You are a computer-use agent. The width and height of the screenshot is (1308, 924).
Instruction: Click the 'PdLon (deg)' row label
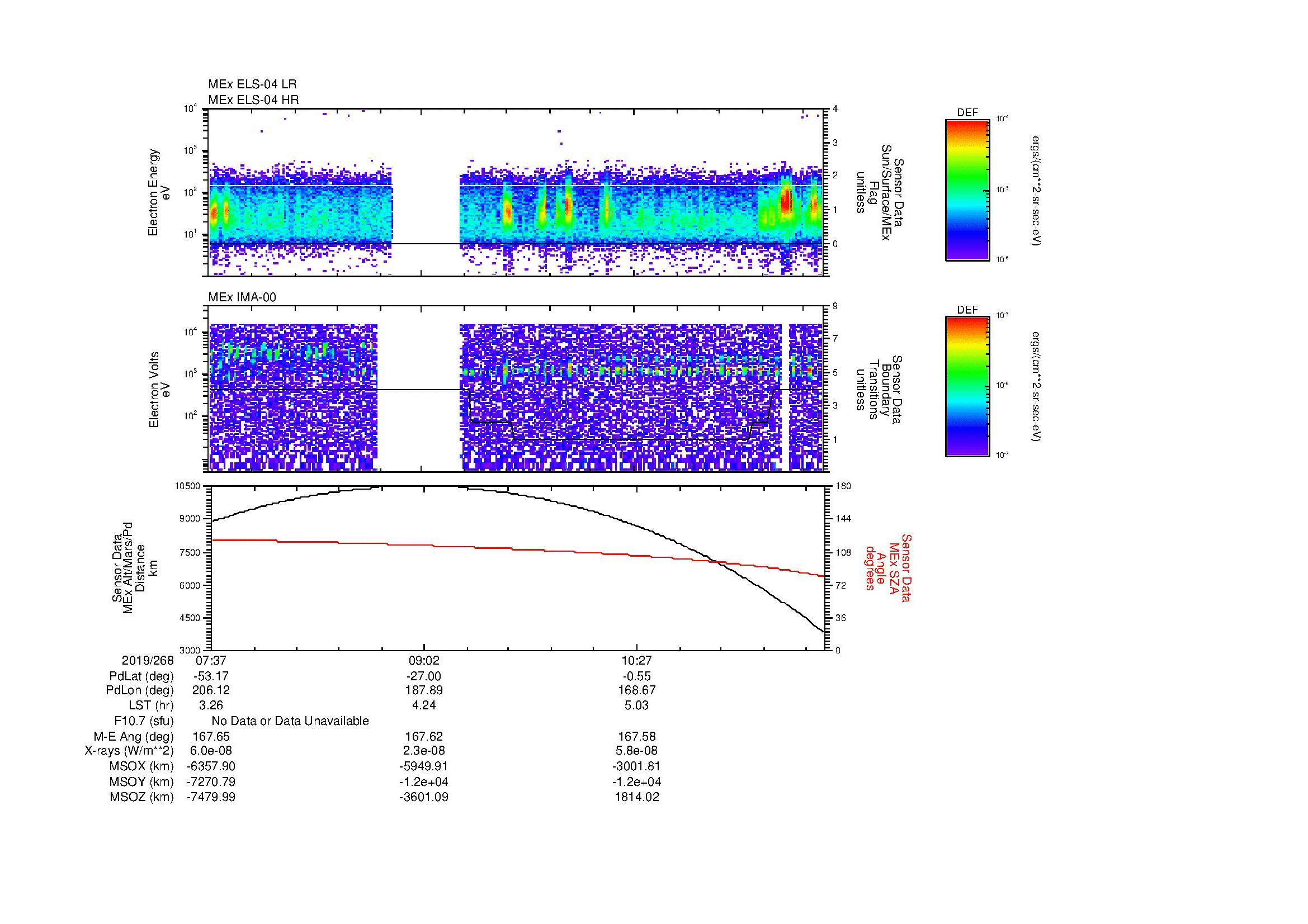140,690
